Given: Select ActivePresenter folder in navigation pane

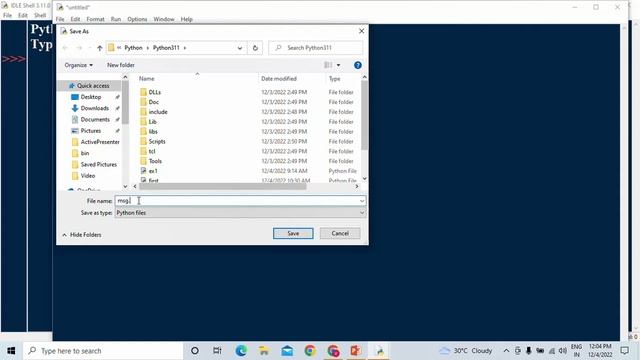Looking at the screenshot, I should [100, 142].
